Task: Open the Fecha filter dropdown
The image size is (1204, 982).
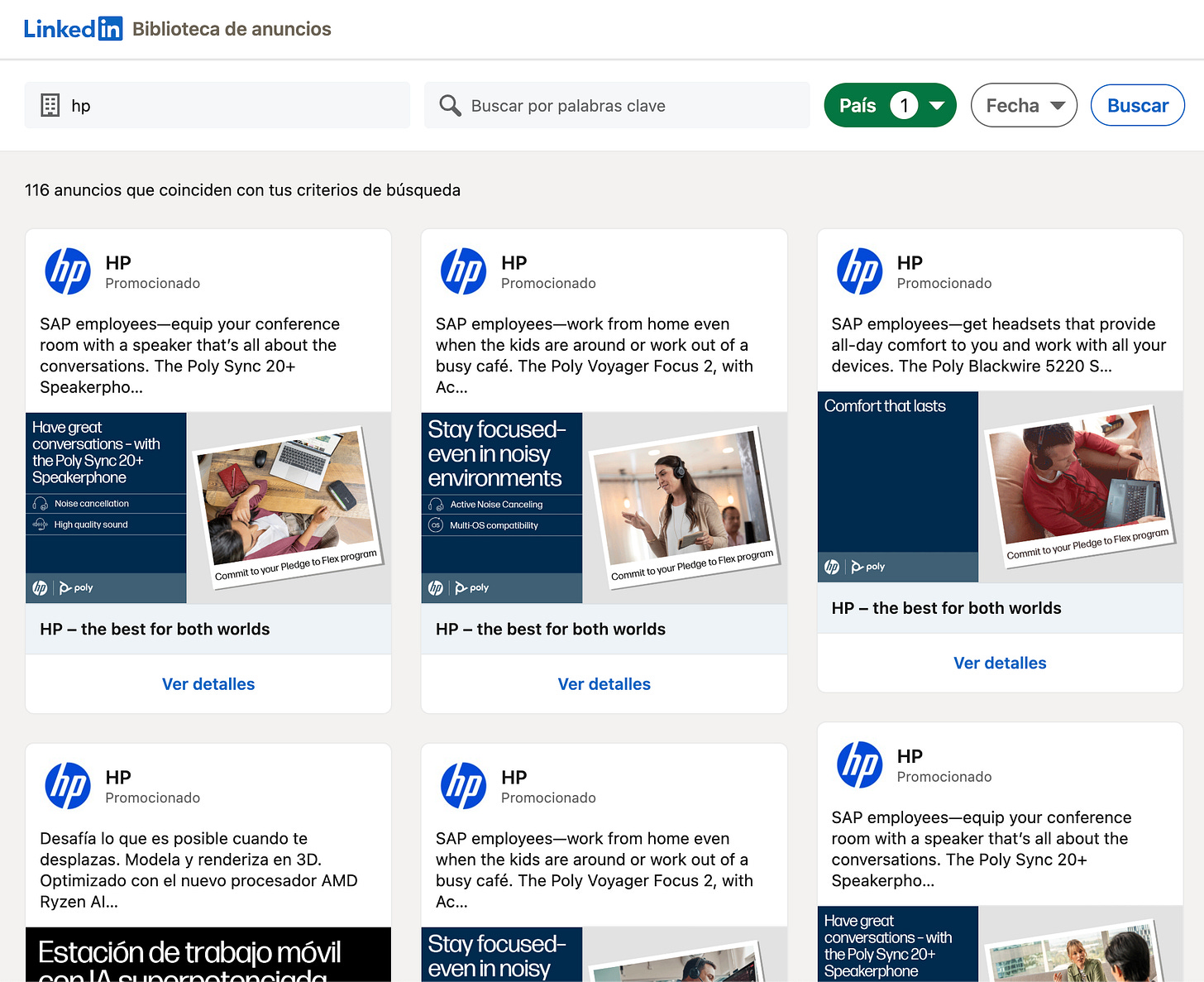Action: click(x=1024, y=105)
